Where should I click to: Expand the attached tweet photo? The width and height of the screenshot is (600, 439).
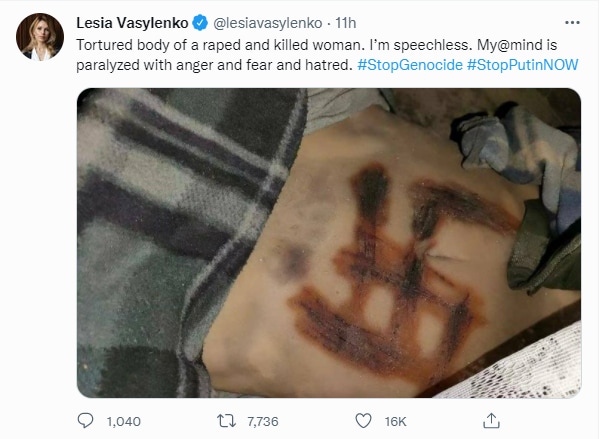point(329,243)
